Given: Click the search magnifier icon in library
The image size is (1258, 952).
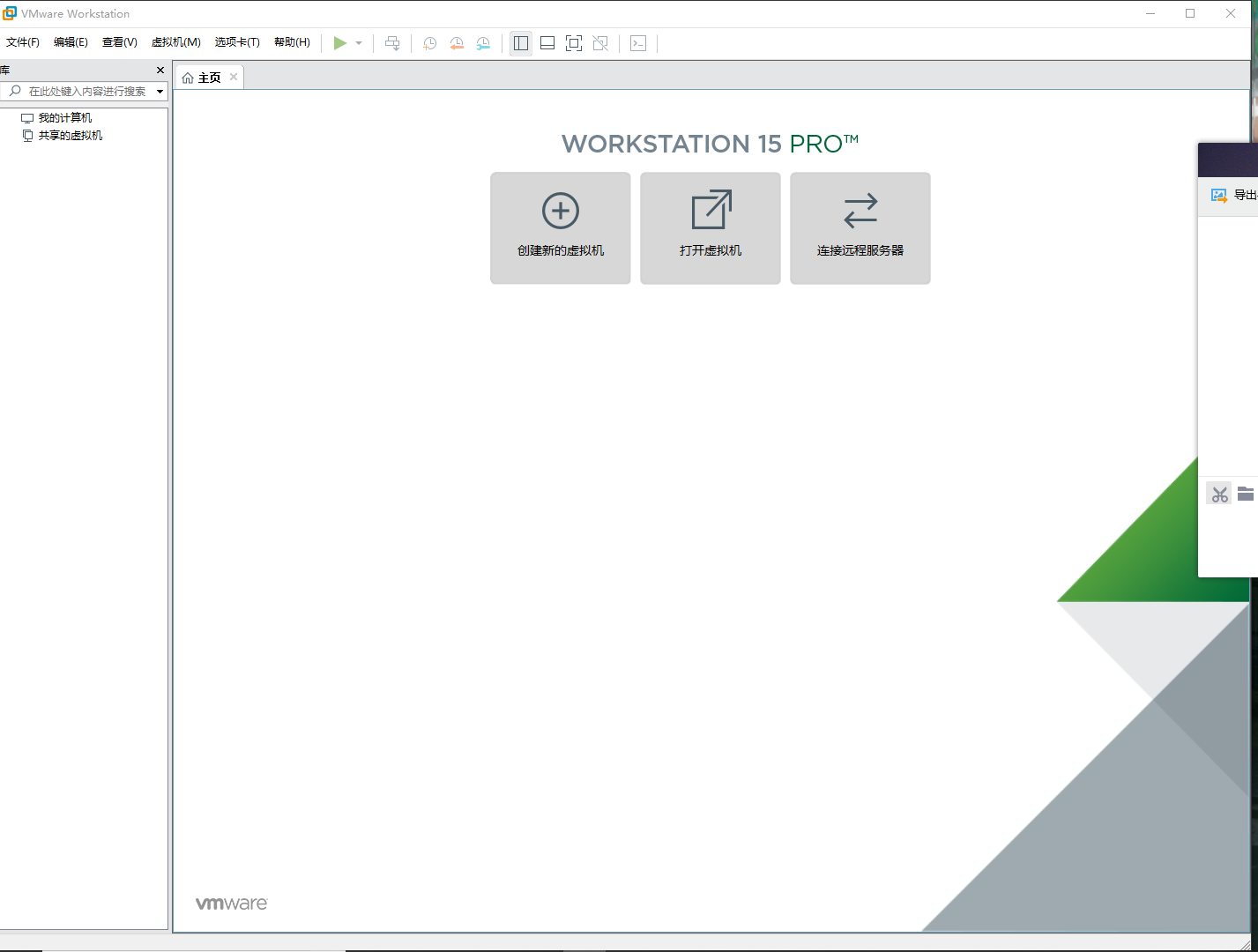Looking at the screenshot, I should (x=14, y=91).
